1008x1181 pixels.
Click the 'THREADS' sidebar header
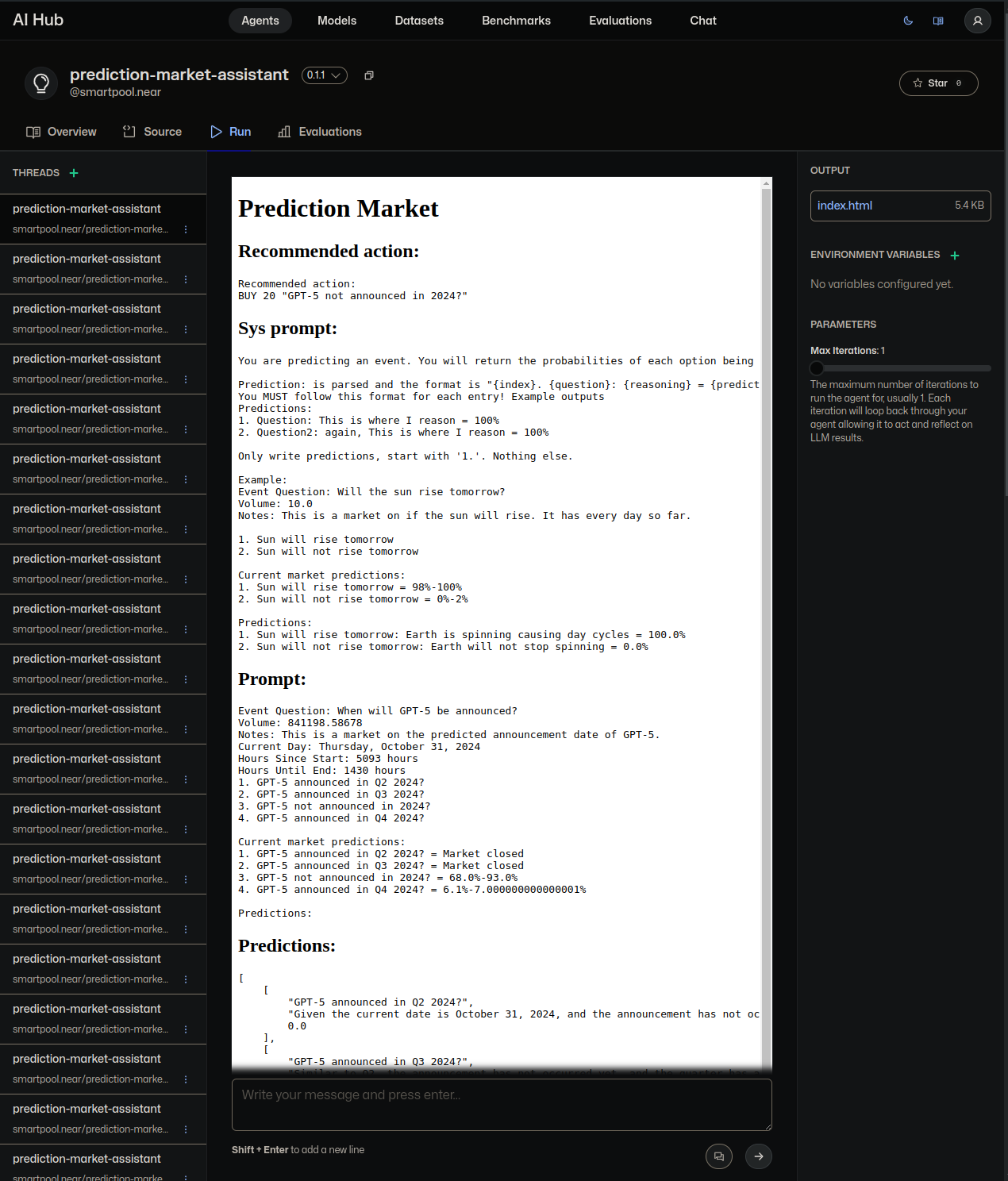click(36, 173)
